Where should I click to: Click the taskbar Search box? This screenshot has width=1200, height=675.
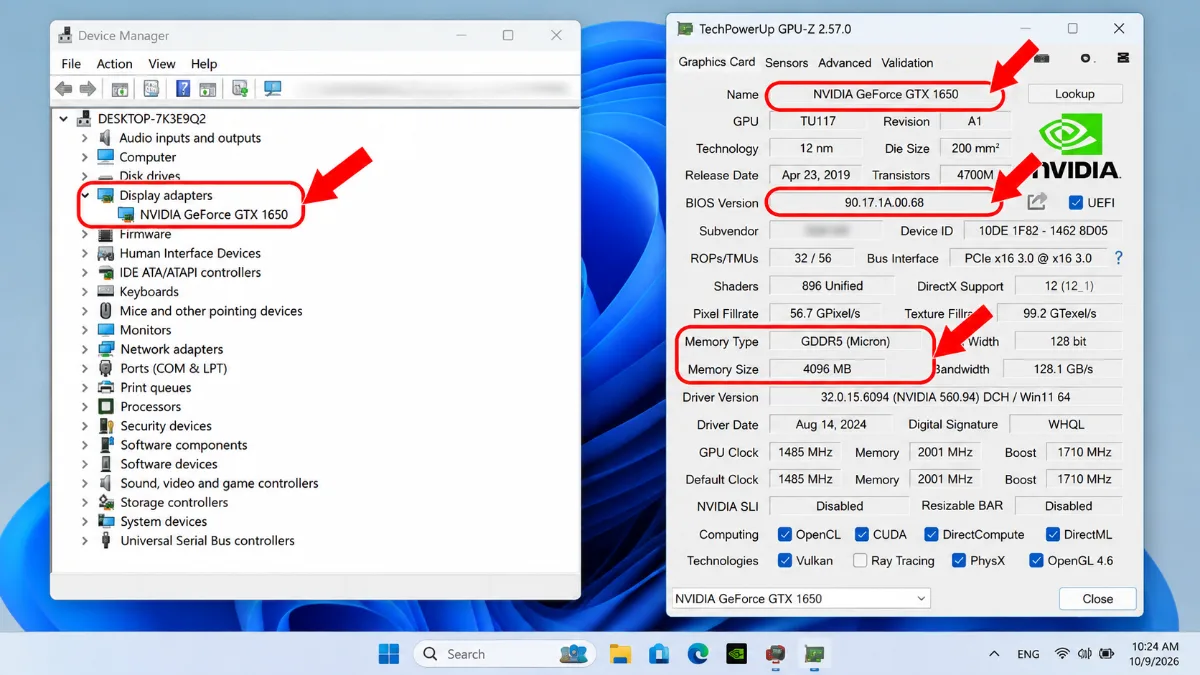[x=504, y=654]
